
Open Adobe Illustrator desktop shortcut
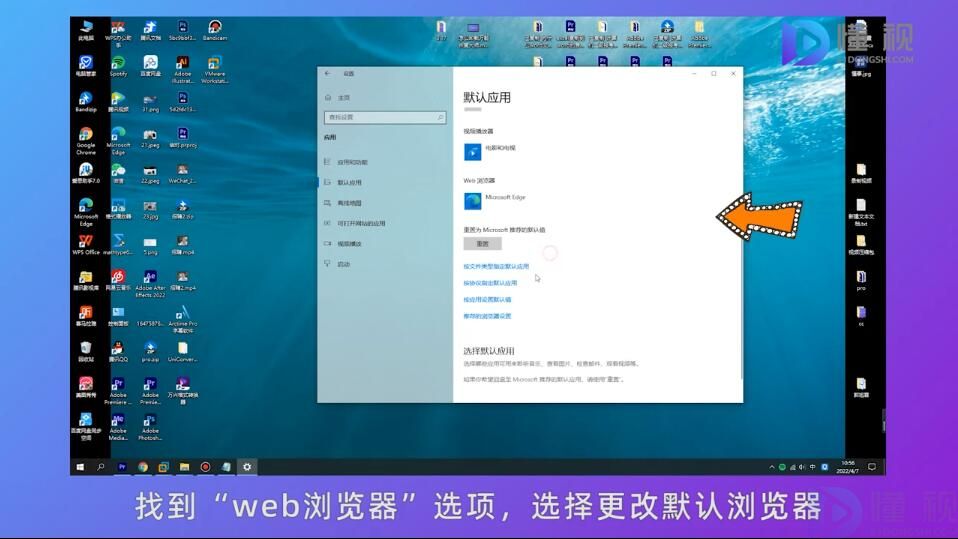coord(182,69)
